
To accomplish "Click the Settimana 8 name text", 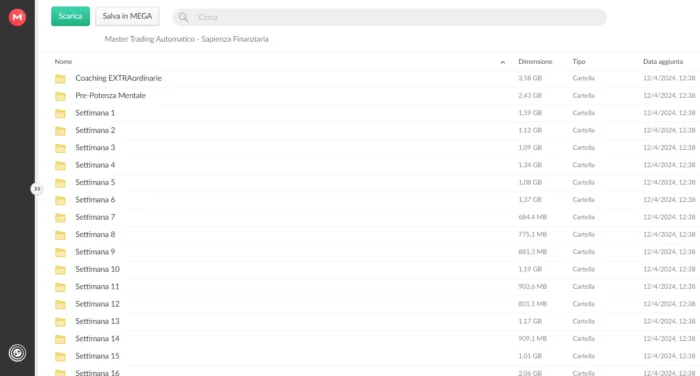I will click(95, 234).
